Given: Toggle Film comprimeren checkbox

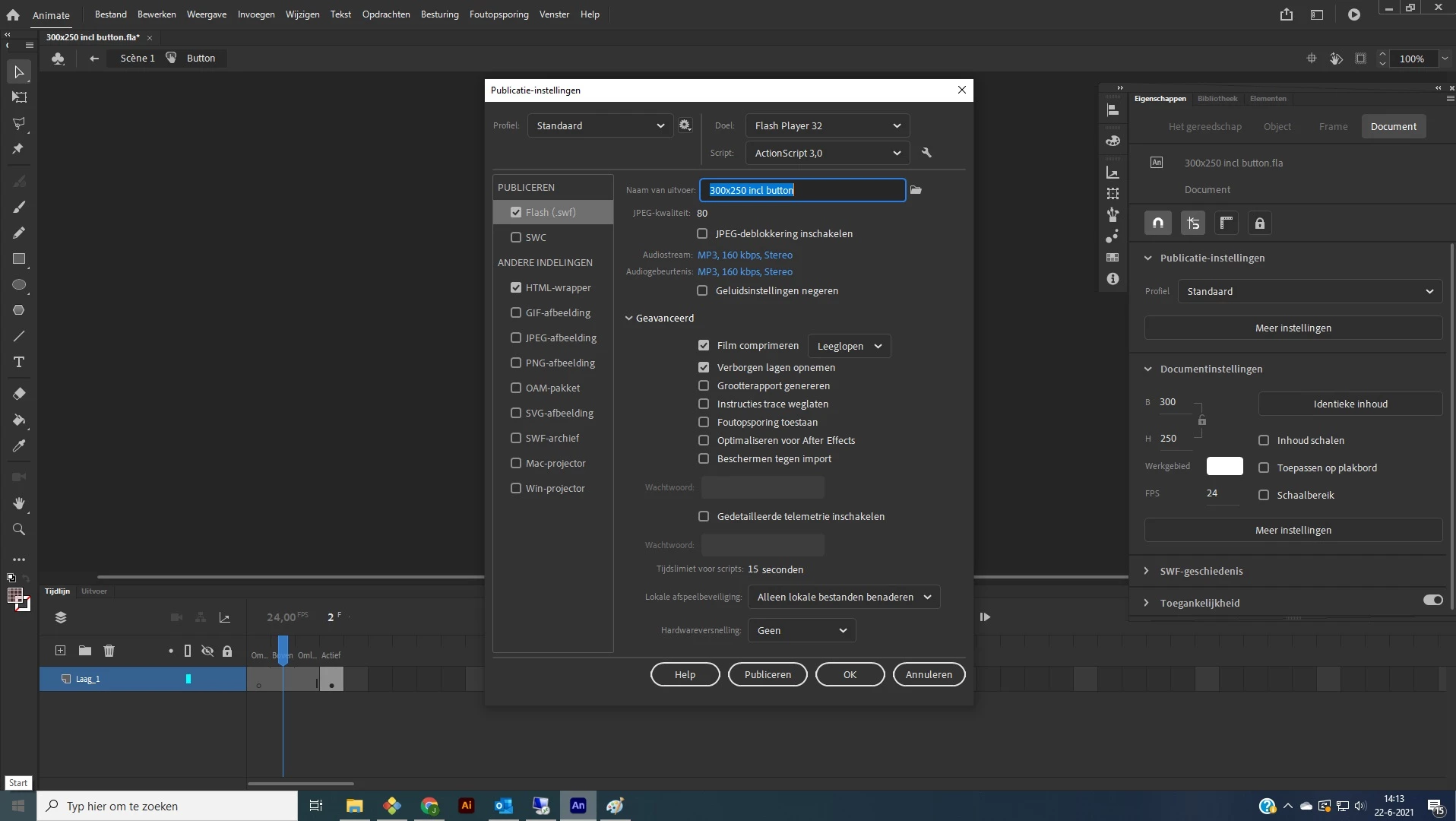Looking at the screenshot, I should pos(704,345).
